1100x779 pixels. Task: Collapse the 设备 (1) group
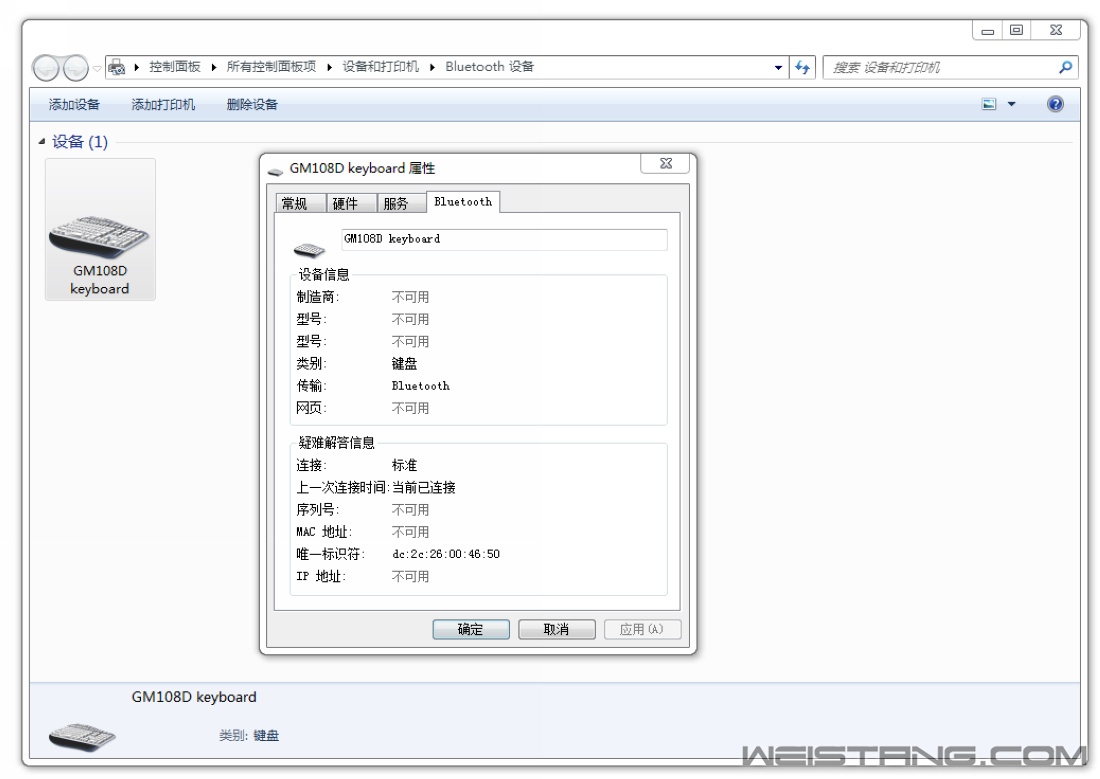(x=41, y=142)
